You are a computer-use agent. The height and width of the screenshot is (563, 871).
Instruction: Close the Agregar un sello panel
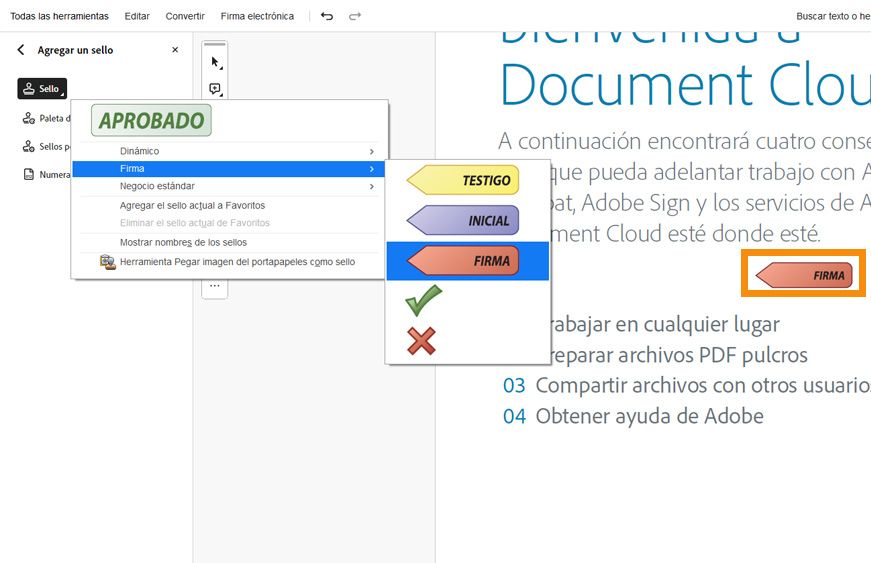click(175, 50)
